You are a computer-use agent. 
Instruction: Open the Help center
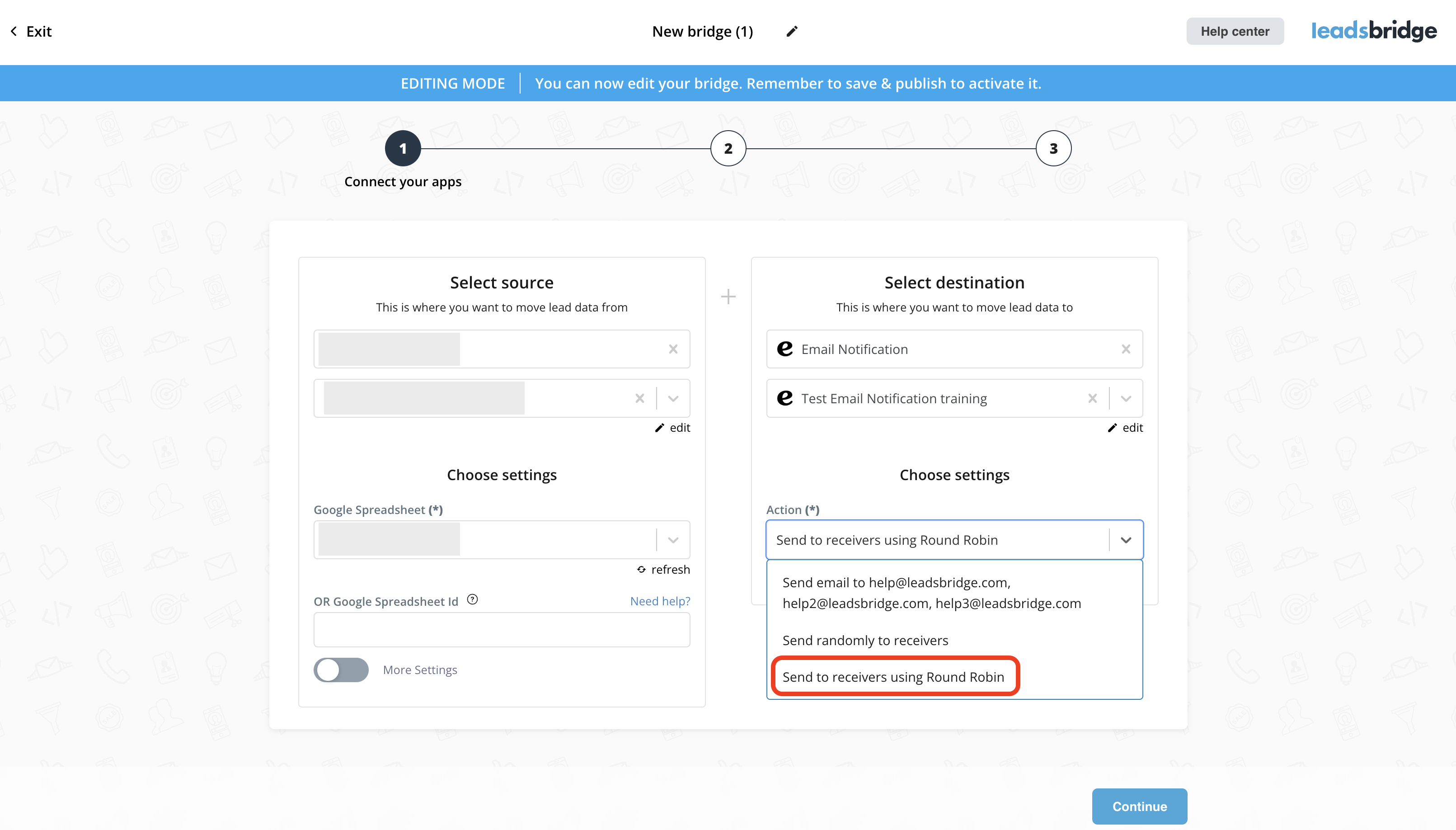click(1235, 31)
